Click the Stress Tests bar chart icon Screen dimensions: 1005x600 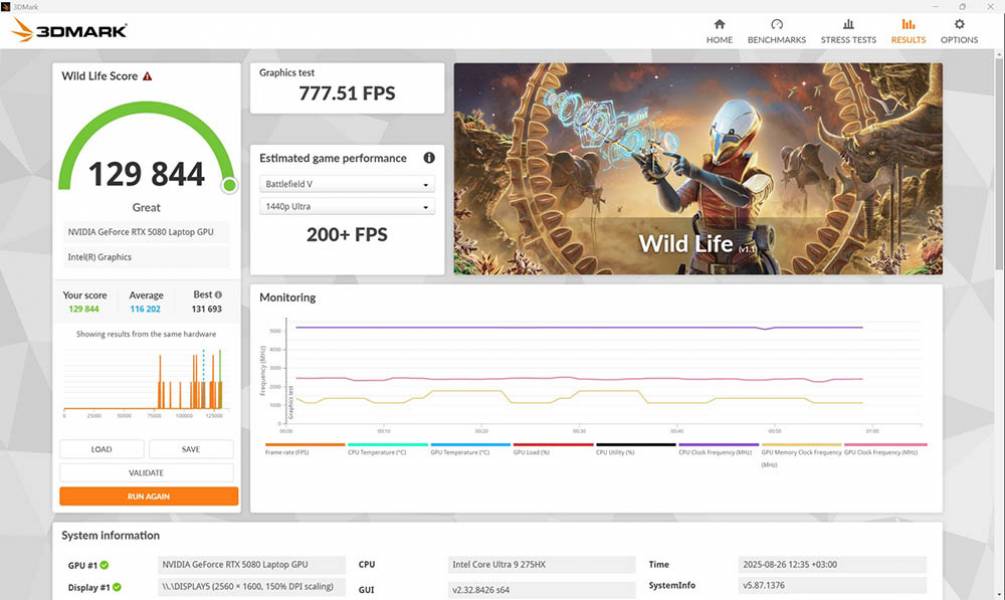click(x=848, y=25)
